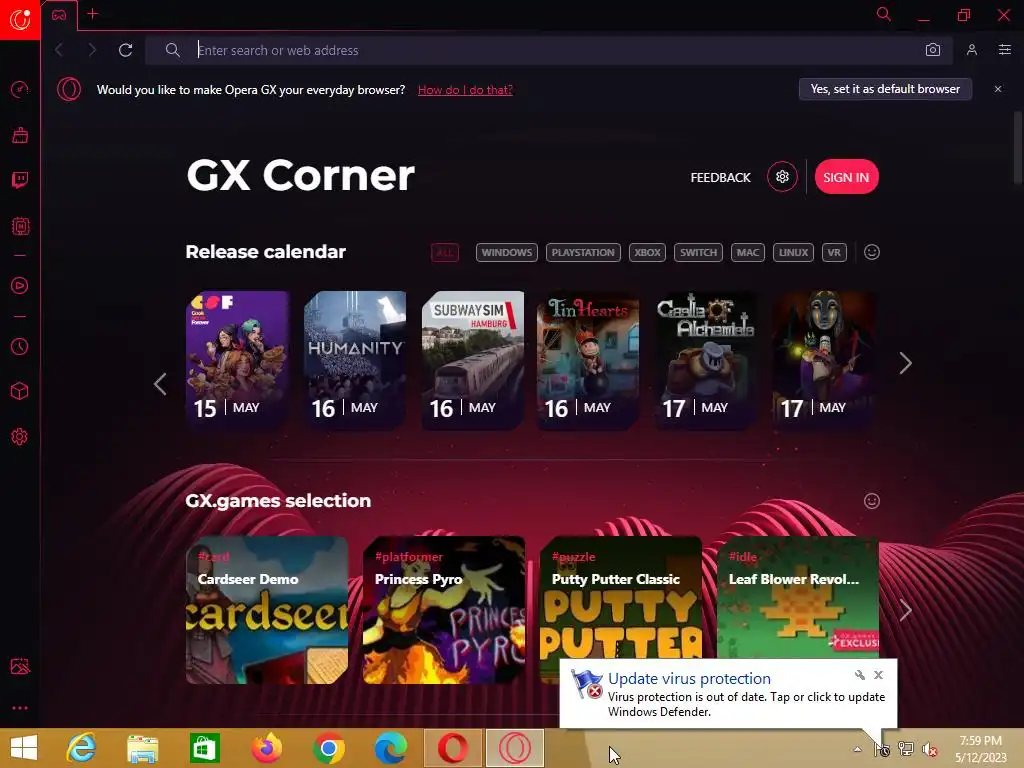The width and height of the screenshot is (1024, 768).
Task: Filter releases by LINUX
Action: tap(793, 252)
